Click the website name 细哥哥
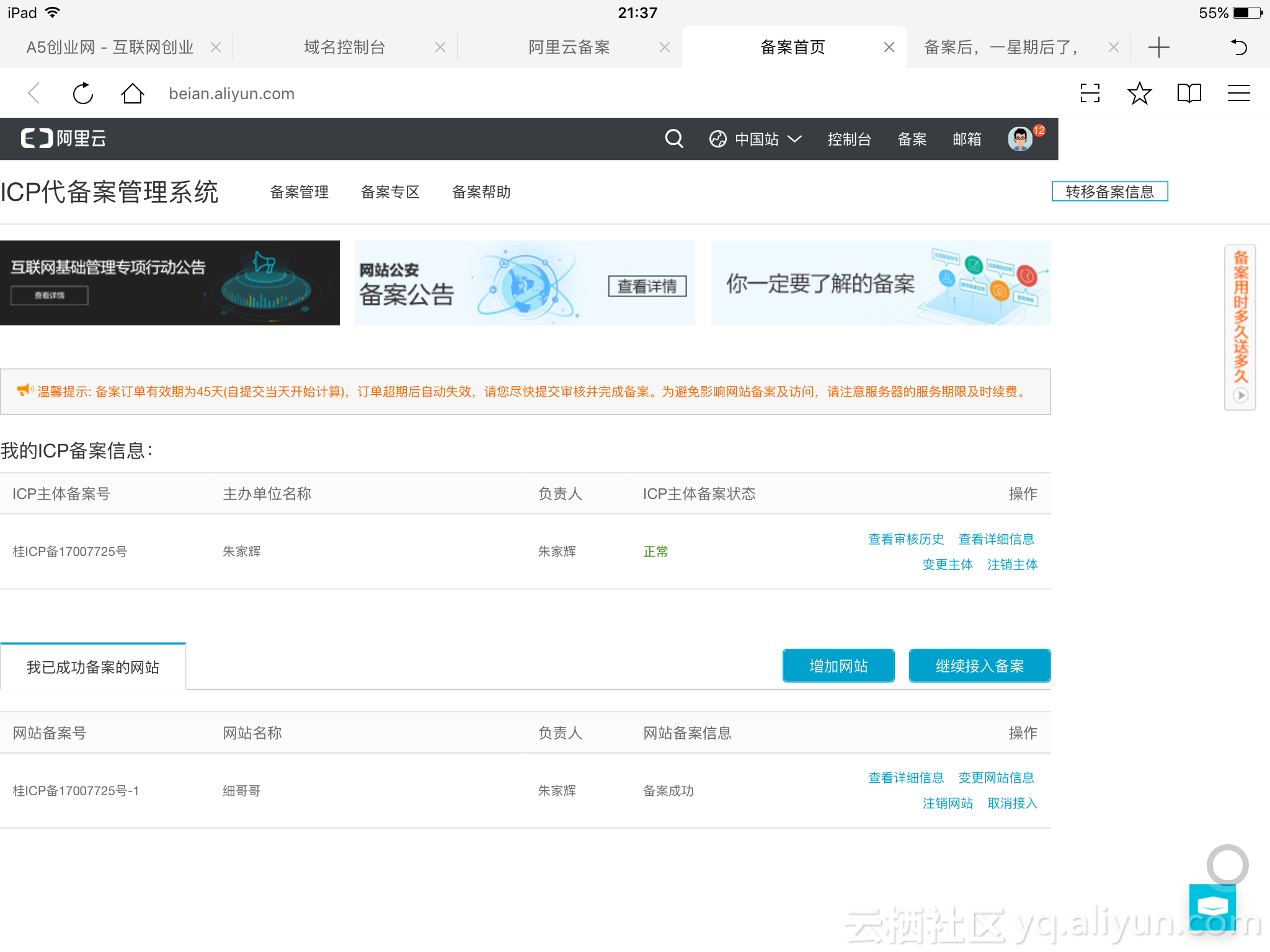 (x=241, y=791)
